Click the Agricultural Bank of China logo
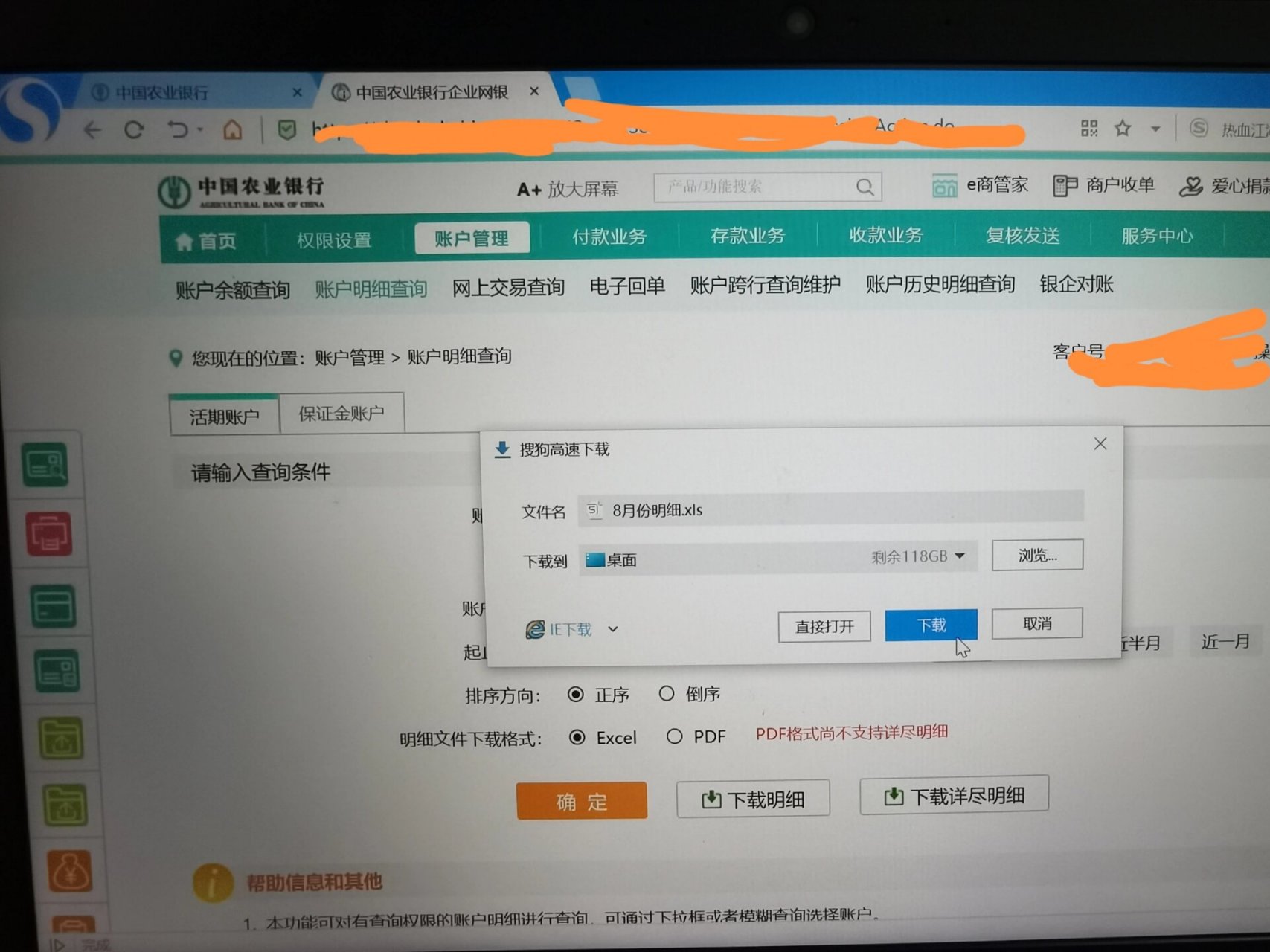Screen dimensions: 1270x952 pyautogui.click(x=242, y=191)
